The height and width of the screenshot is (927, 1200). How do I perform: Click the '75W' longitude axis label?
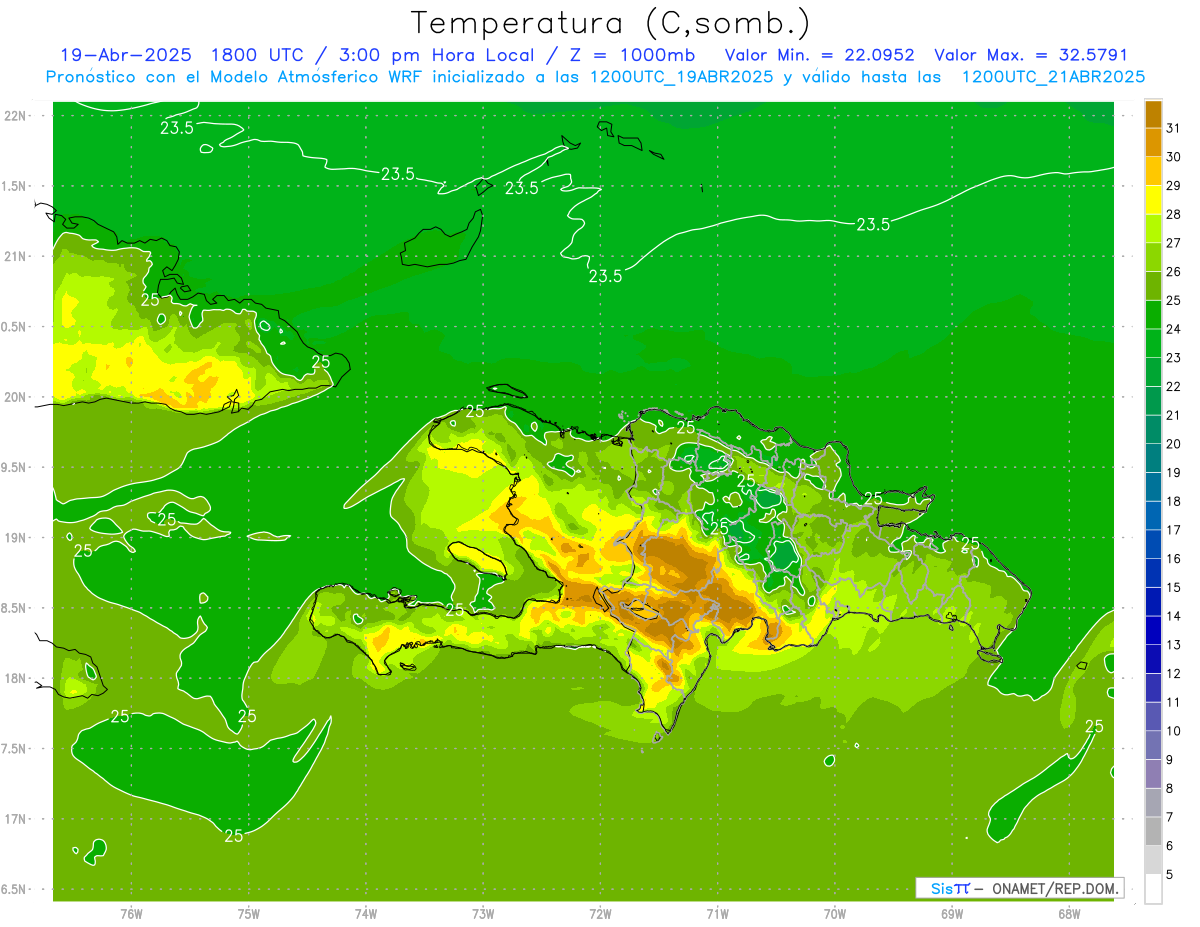(248, 914)
